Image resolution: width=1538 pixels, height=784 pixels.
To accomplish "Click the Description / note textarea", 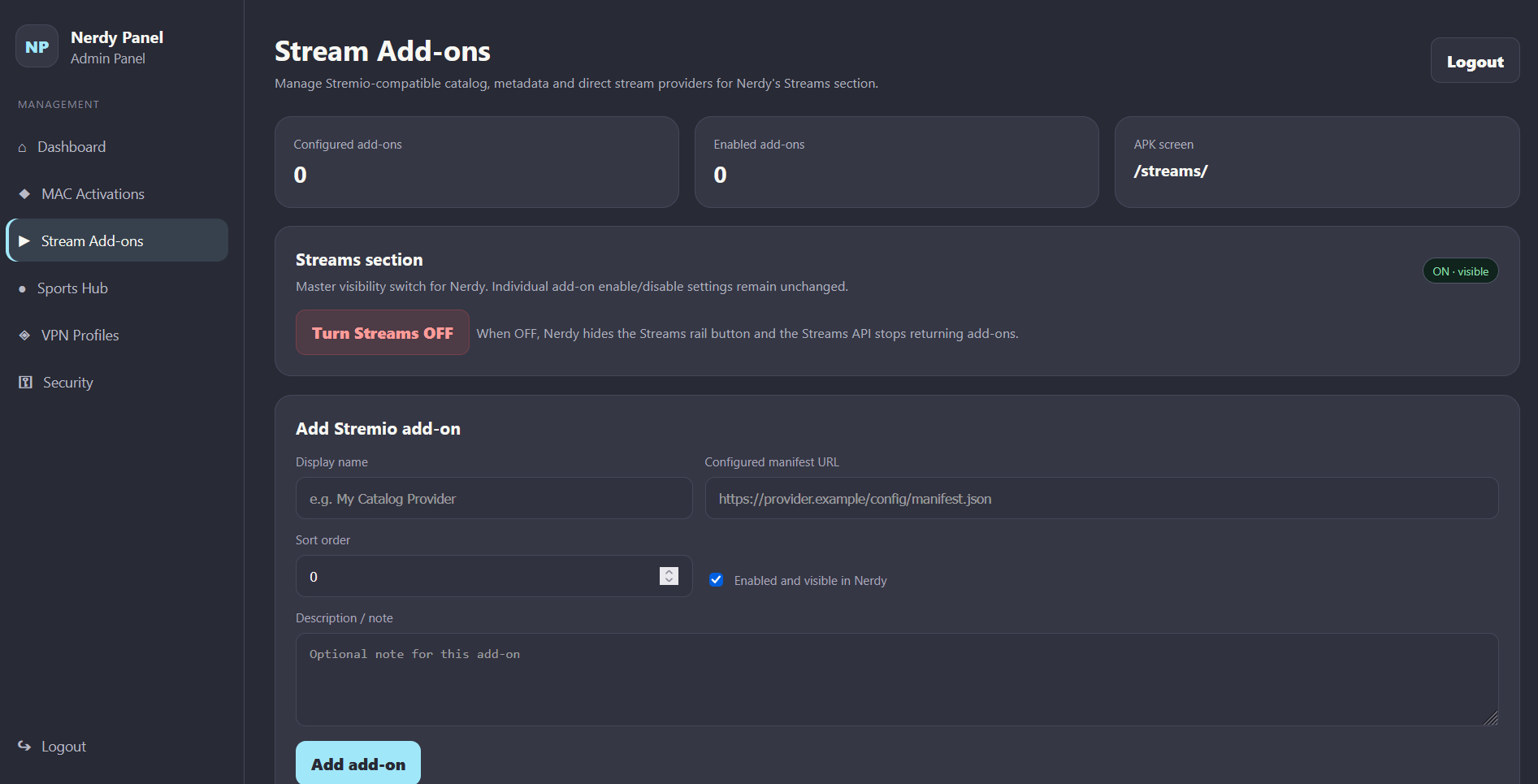I will pyautogui.click(x=897, y=679).
